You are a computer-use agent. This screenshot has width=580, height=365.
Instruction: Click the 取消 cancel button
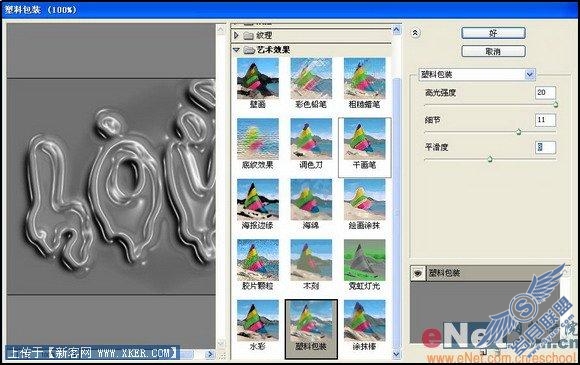(x=493, y=51)
